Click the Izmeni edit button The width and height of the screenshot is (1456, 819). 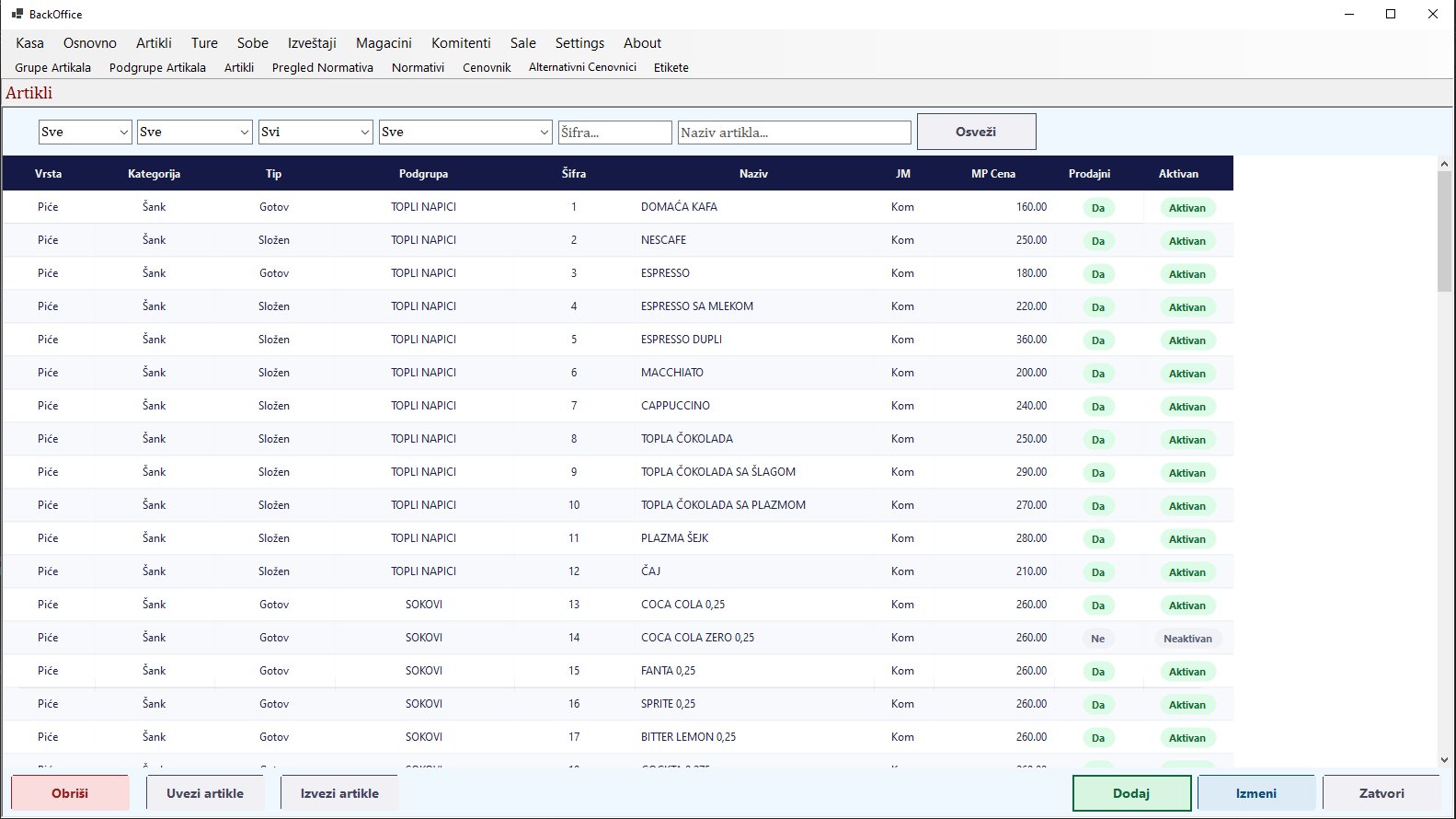(x=1256, y=793)
